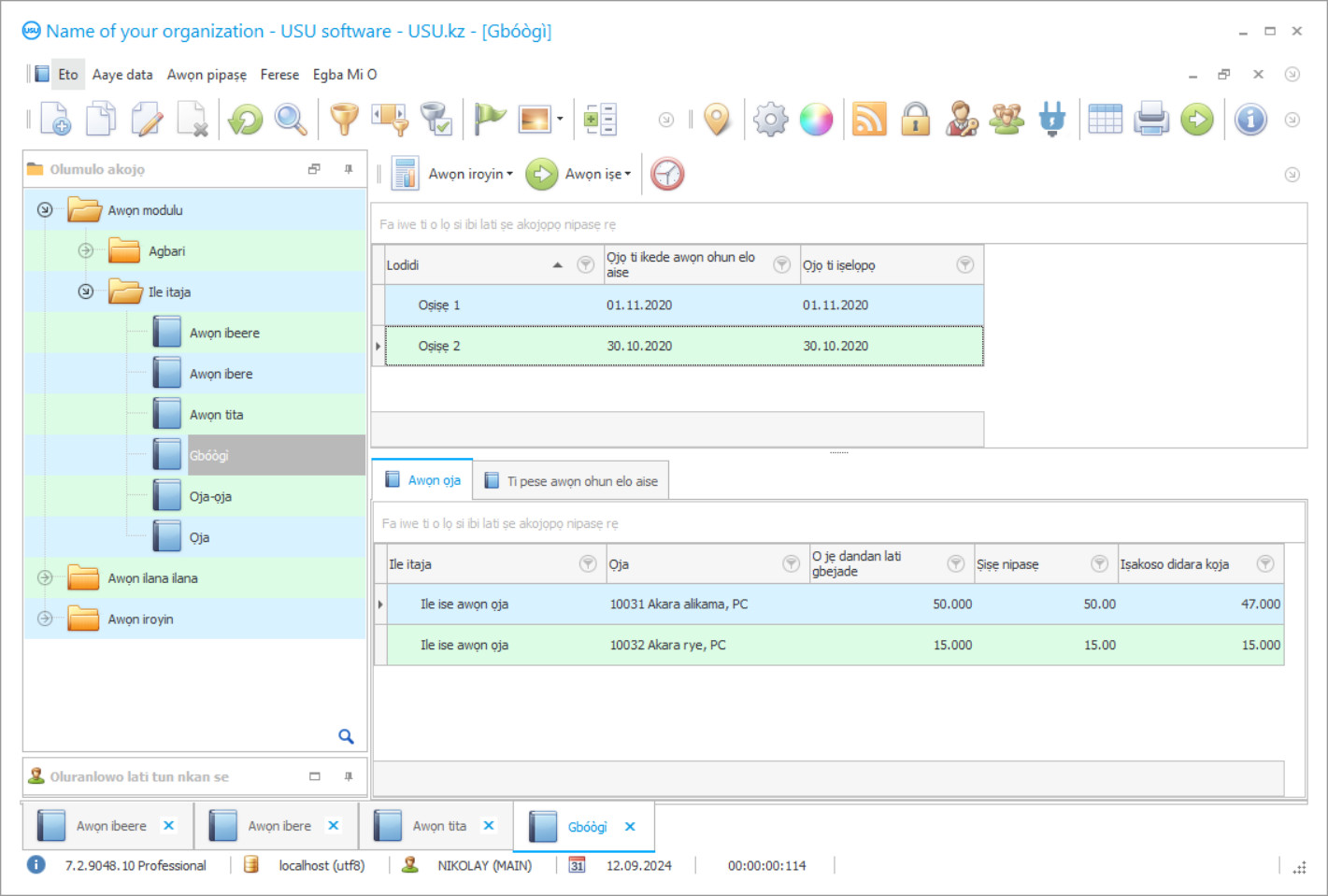Click the orange filter funnel icon
This screenshot has width=1328, height=896.
344,120
